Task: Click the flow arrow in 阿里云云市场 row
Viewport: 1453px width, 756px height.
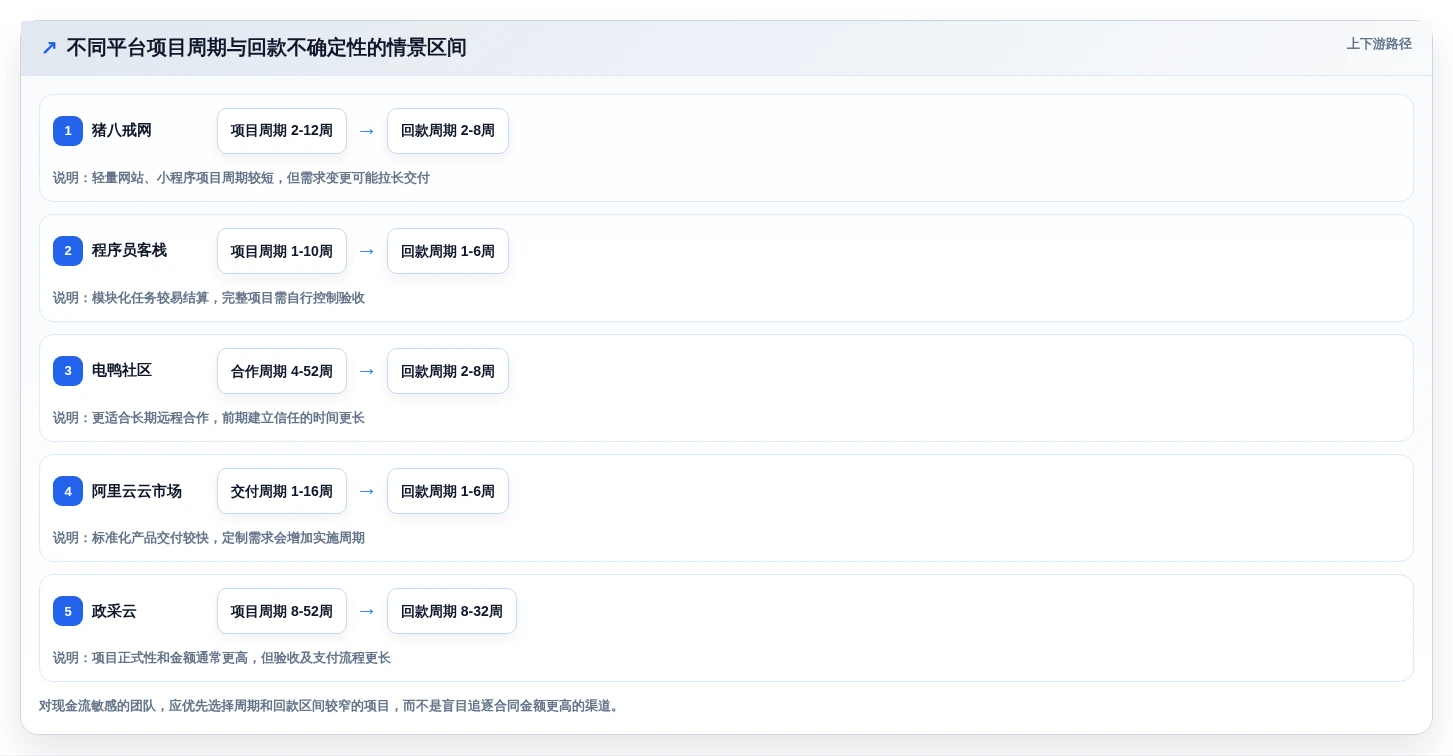Action: pyautogui.click(x=367, y=491)
